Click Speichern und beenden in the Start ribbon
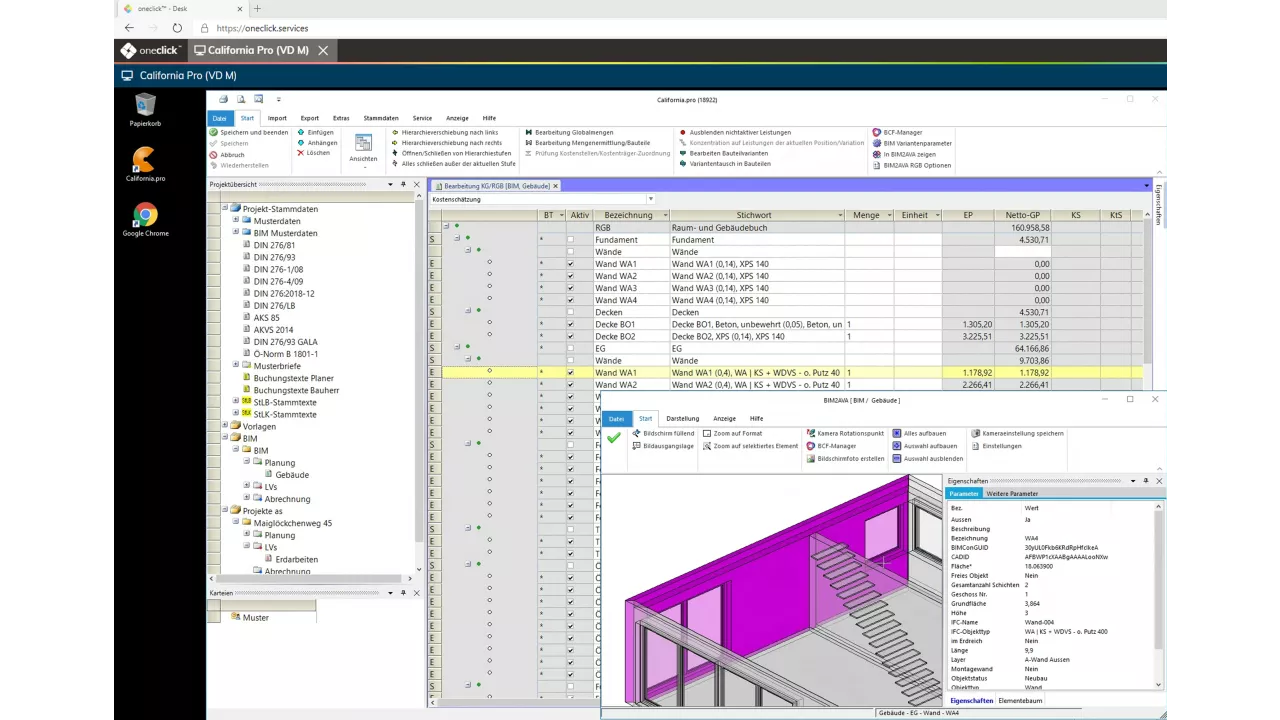This screenshot has width=1280, height=720. [x=254, y=131]
